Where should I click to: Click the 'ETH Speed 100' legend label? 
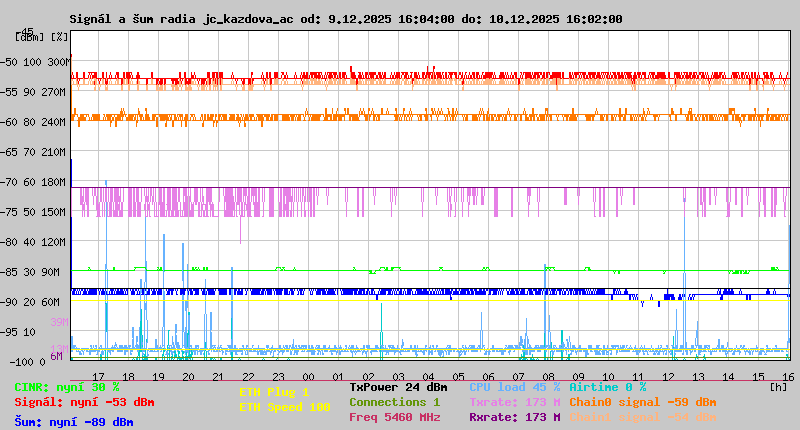click(x=285, y=407)
